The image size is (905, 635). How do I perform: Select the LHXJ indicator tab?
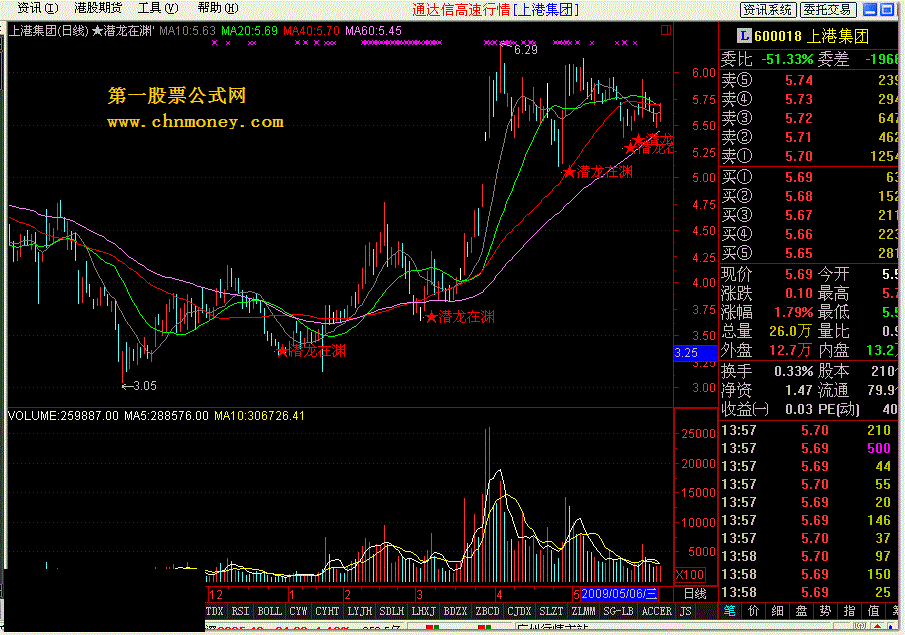pos(423,611)
